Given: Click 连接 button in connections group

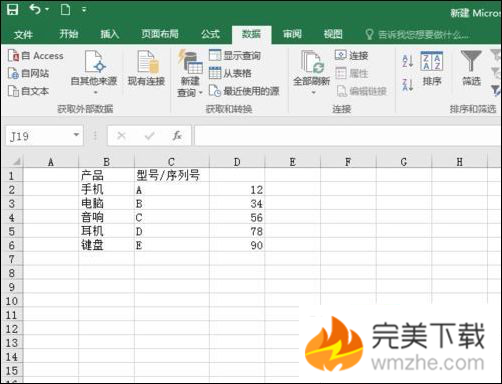Looking at the screenshot, I should (x=352, y=55).
